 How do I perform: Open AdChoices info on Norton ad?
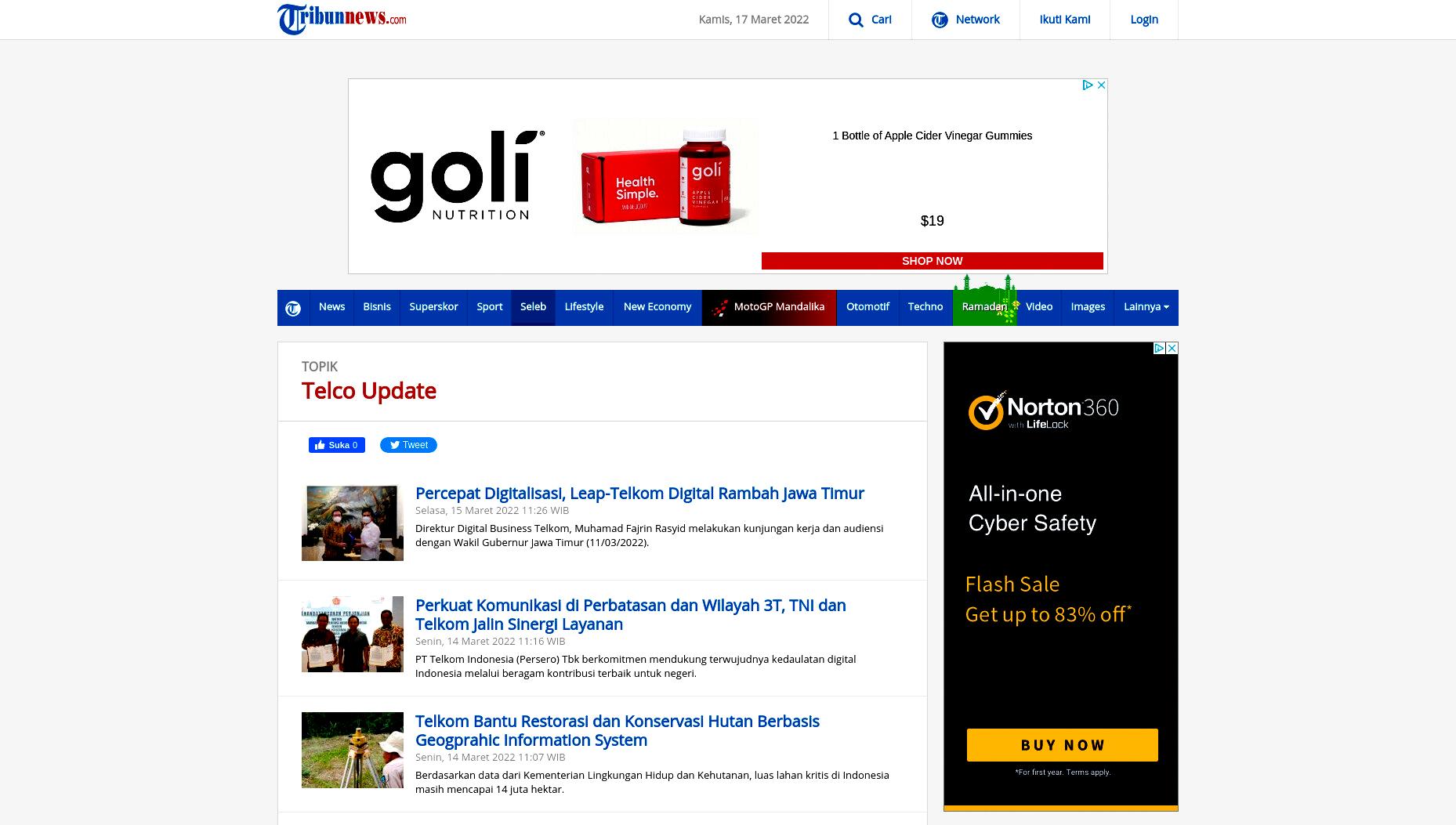click(1159, 348)
